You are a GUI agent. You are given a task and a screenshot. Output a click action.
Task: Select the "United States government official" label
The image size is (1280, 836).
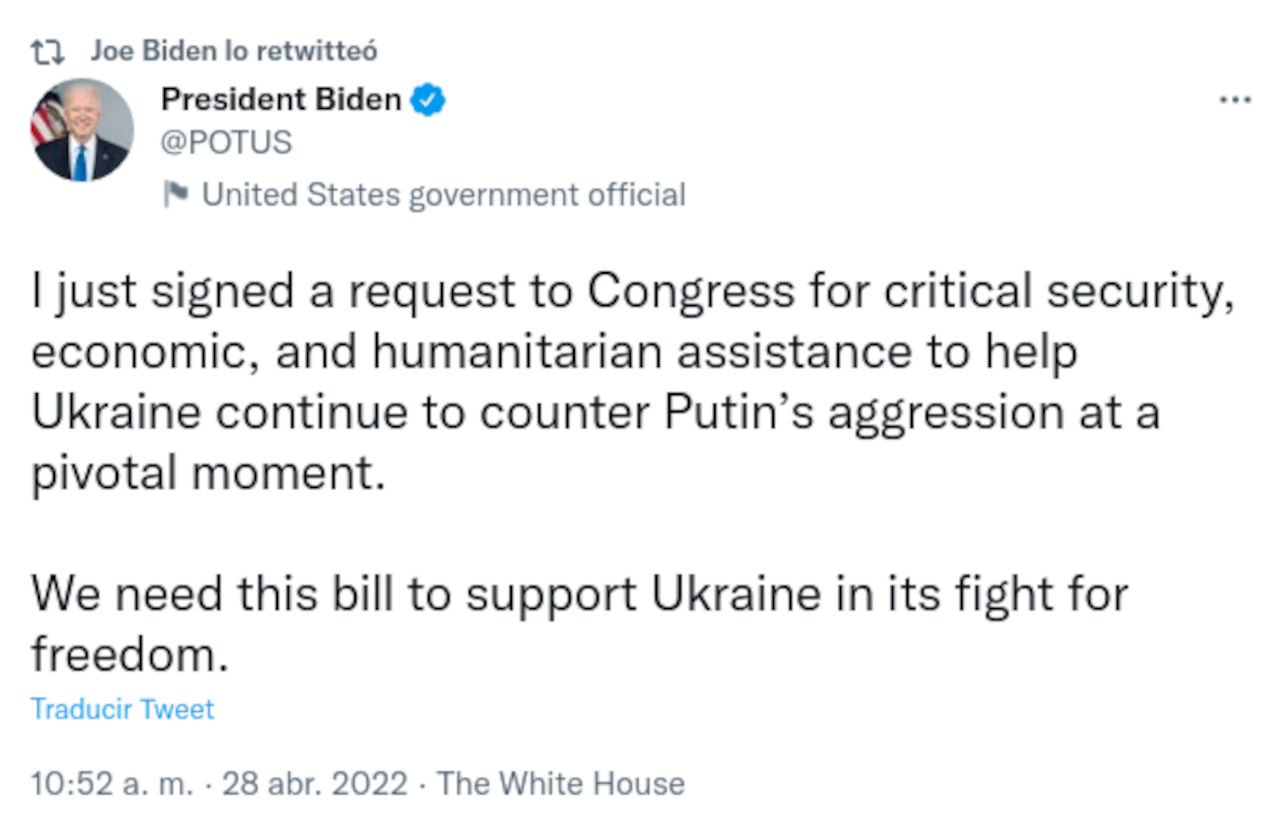[444, 194]
